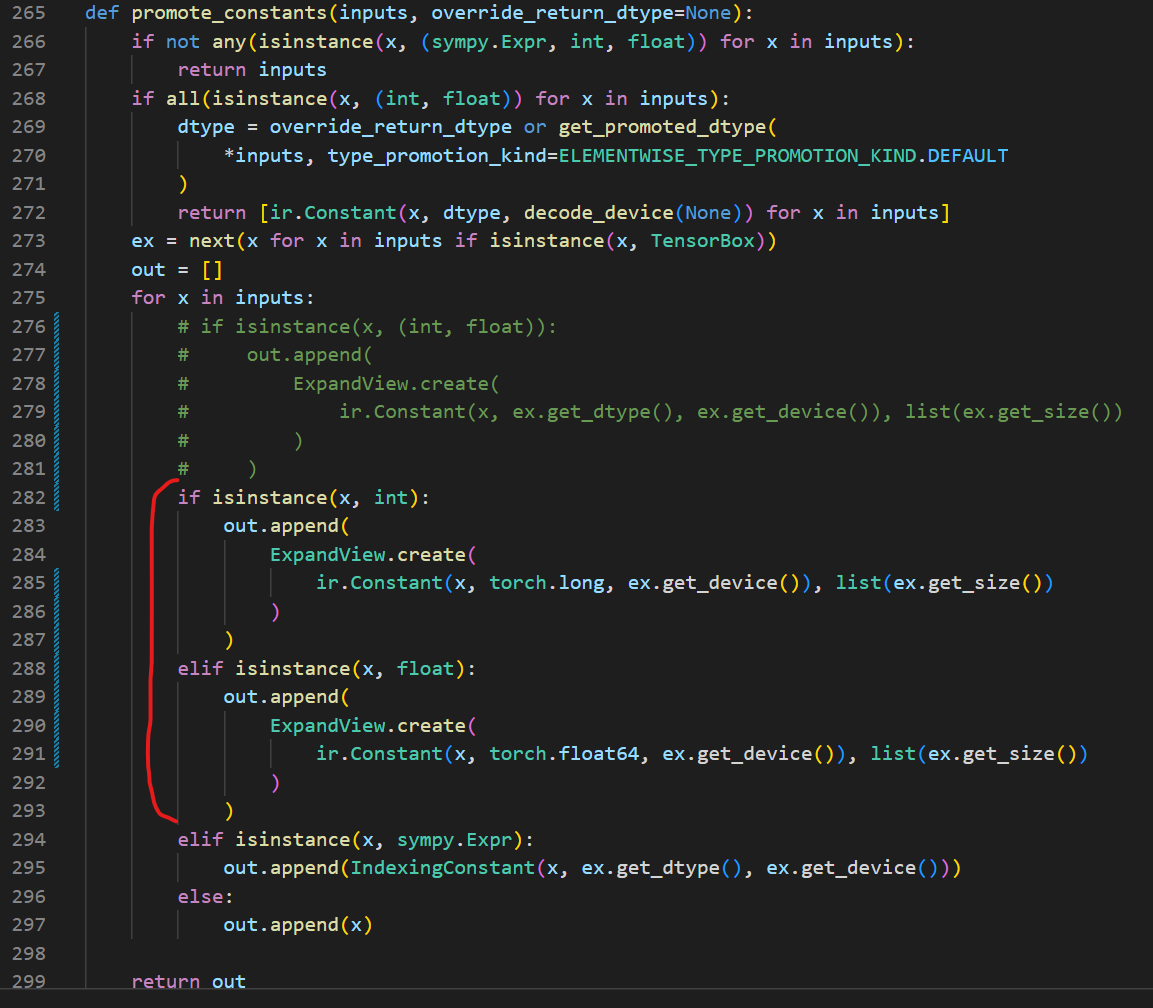Viewport: 1153px width, 1008px height.
Task: Click line number 299 in the gutter
Action: coord(29,982)
